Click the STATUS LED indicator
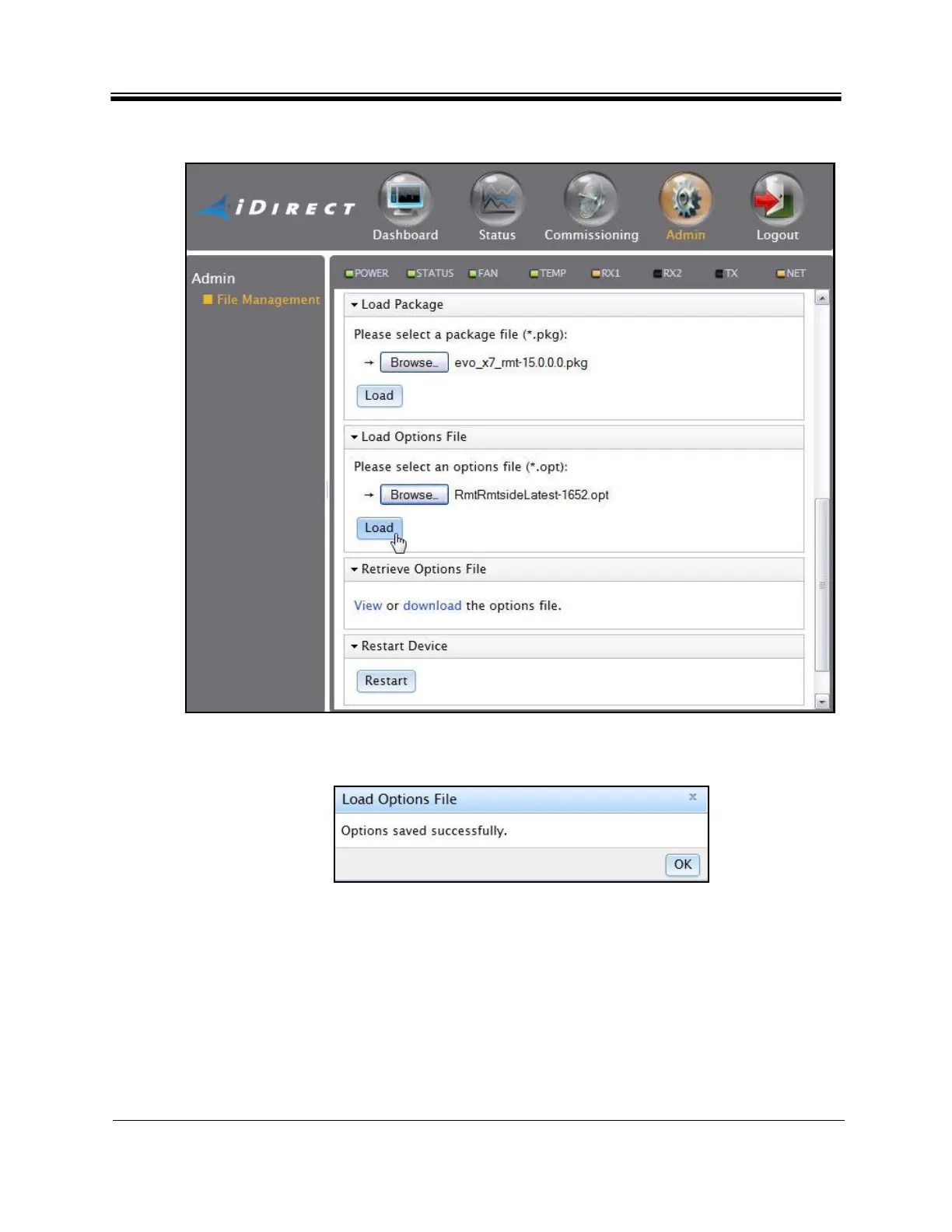 click(411, 274)
